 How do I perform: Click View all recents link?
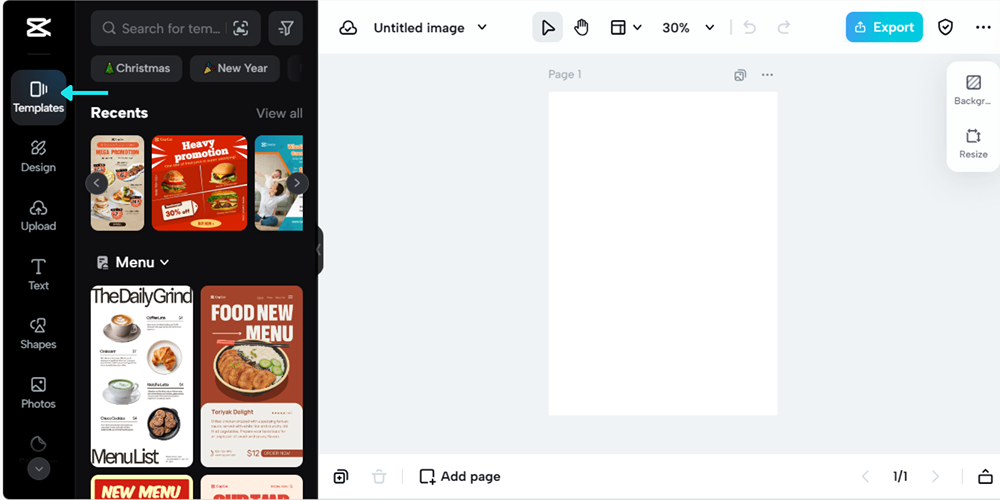(279, 114)
